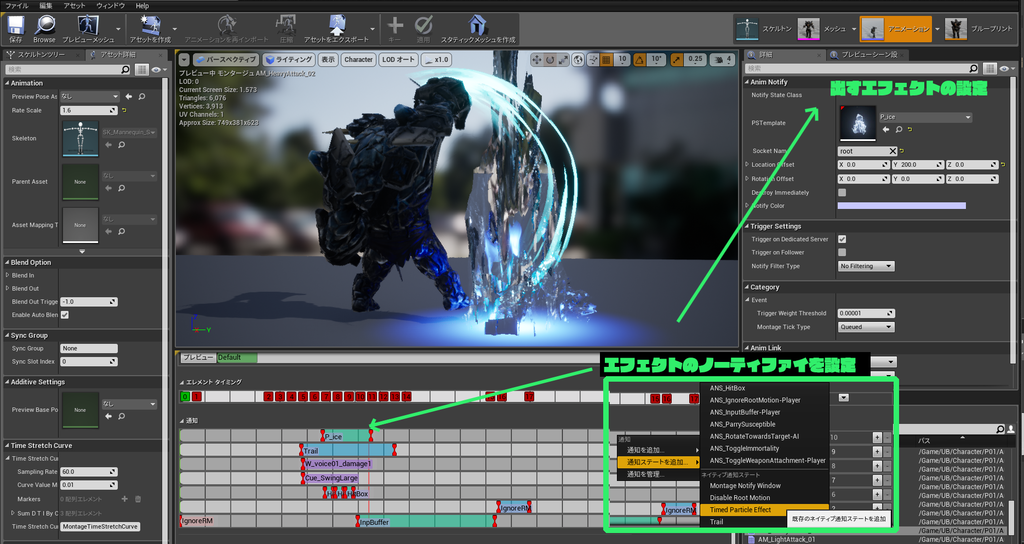The image size is (1024, 544).
Task: Open right Details panel eye view options
Action: [1006, 68]
